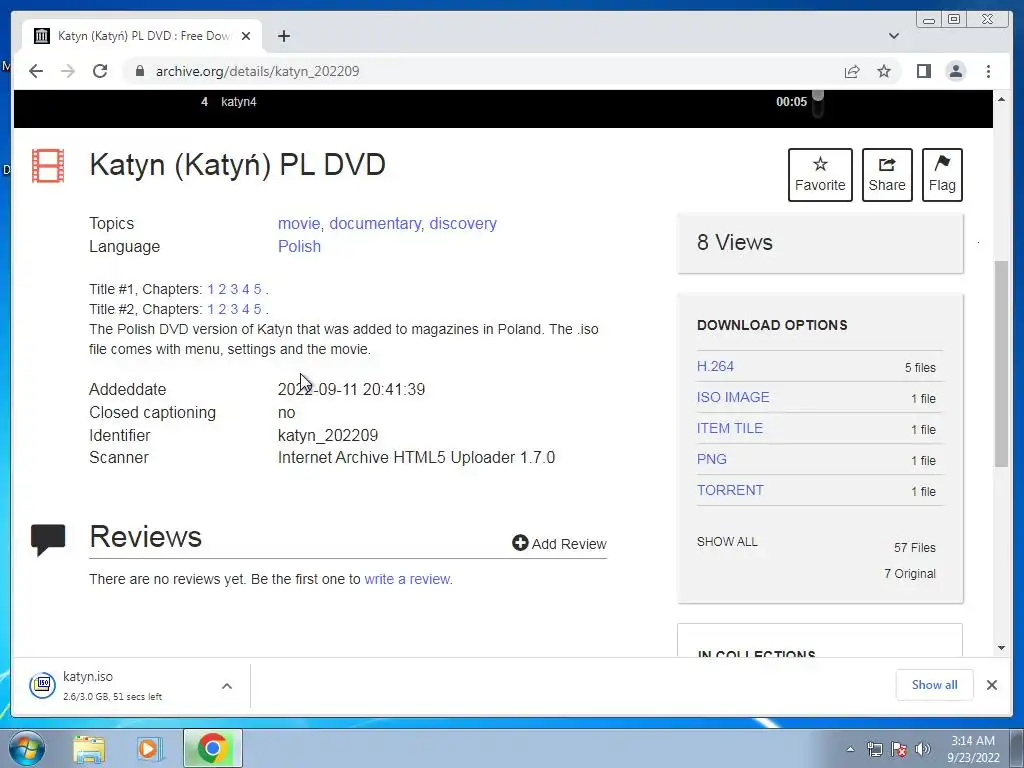Jump to Title #1 chapter 3
Image resolution: width=1024 pixels, height=768 pixels.
234,289
